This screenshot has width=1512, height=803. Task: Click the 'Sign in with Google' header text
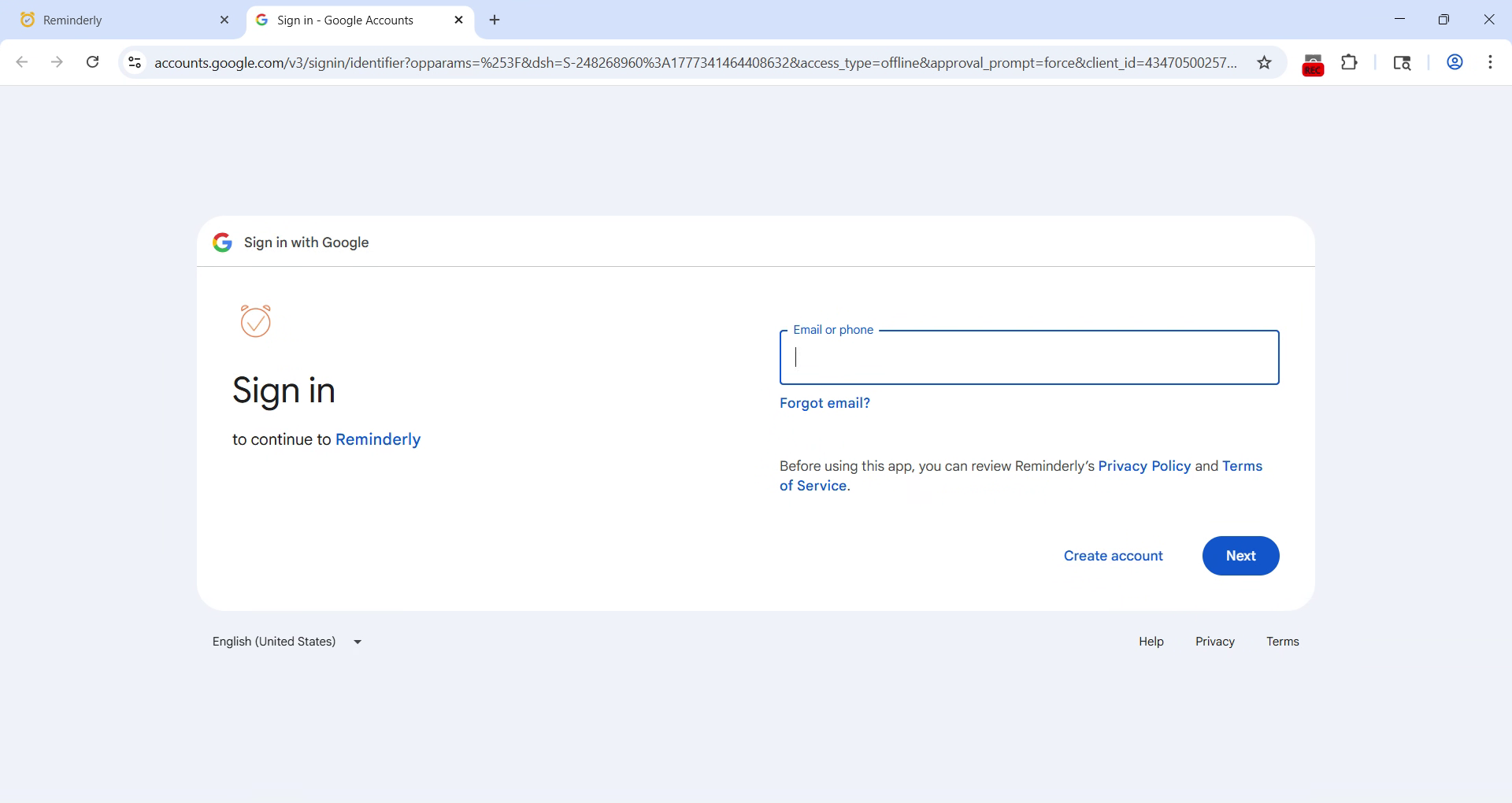pos(306,242)
